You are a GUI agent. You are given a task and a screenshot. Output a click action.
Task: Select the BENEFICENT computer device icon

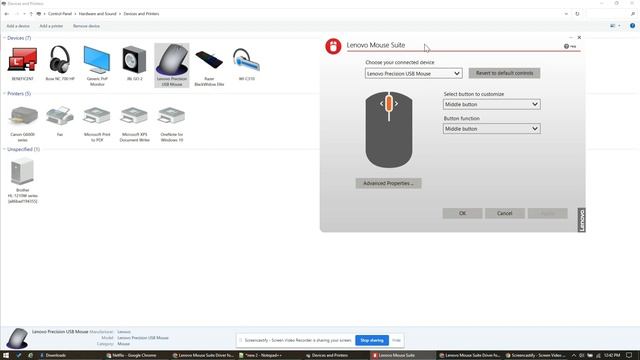tap(22, 60)
